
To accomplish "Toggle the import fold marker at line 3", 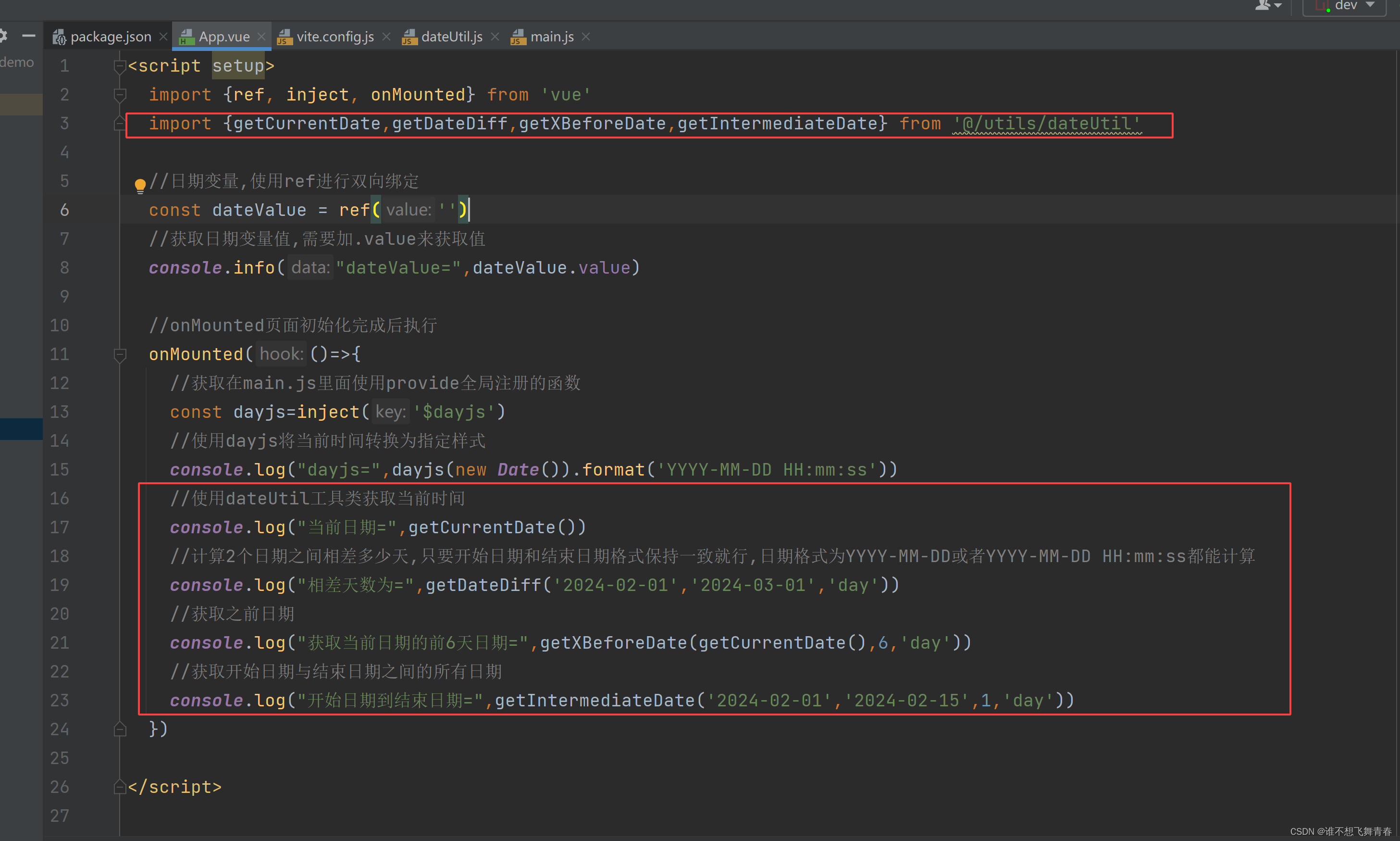I will tap(120, 123).
